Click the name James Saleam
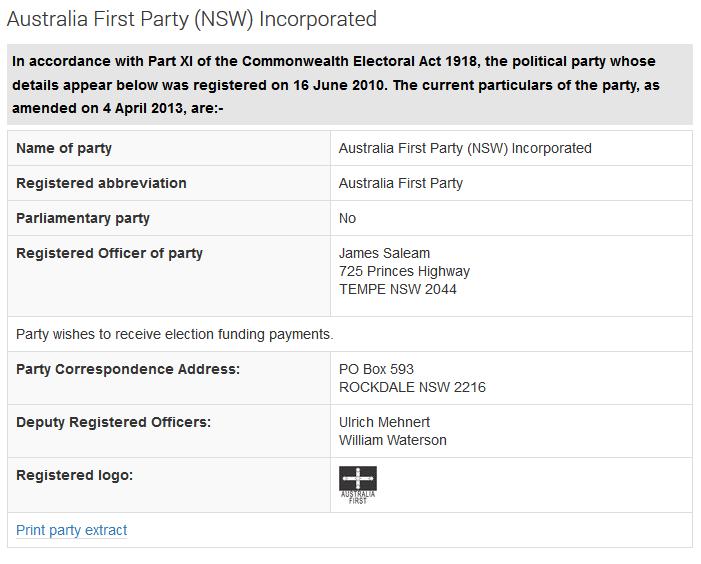The height and width of the screenshot is (564, 701). (385, 253)
